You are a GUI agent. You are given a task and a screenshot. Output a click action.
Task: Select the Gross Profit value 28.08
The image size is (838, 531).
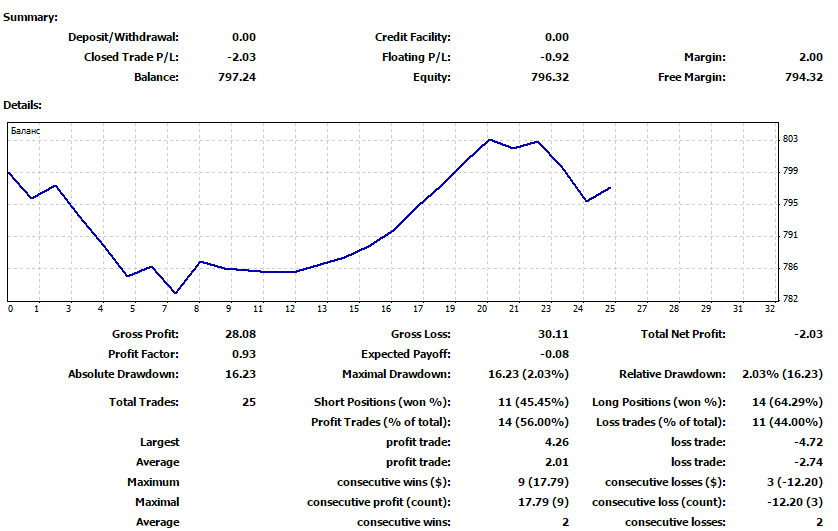241,334
